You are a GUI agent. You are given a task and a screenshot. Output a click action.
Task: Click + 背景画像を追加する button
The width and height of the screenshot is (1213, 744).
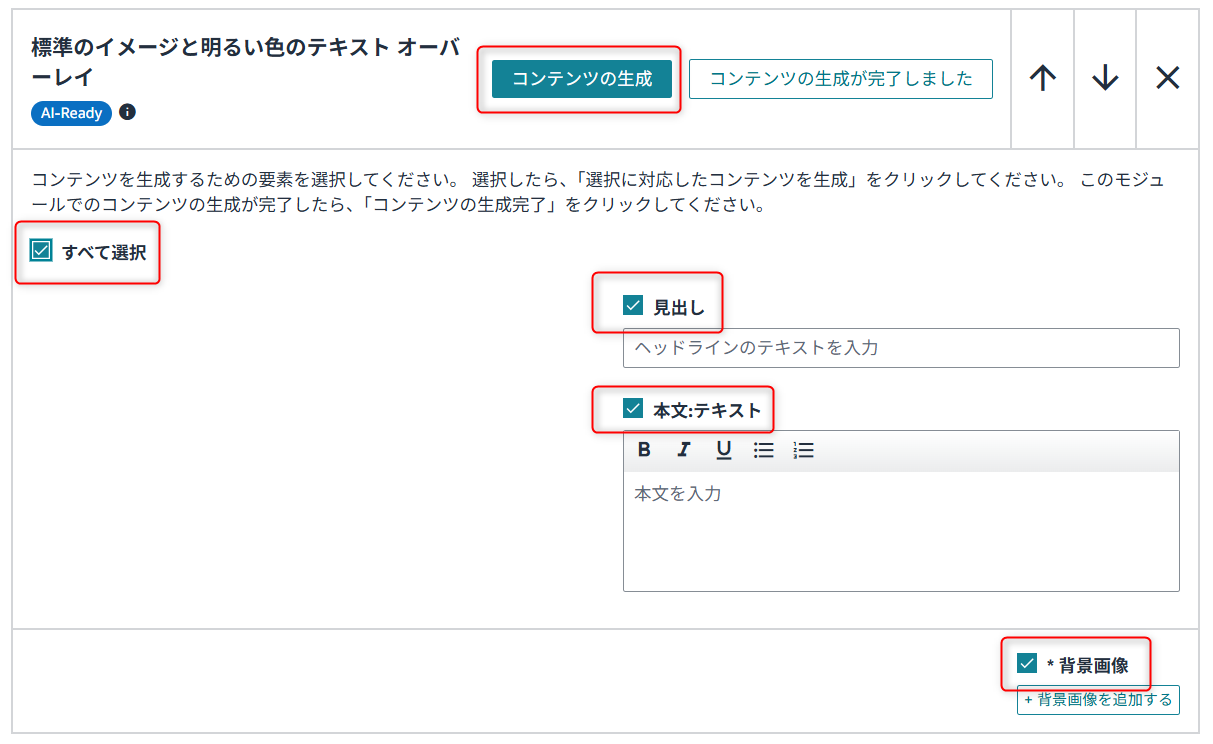coord(1098,700)
